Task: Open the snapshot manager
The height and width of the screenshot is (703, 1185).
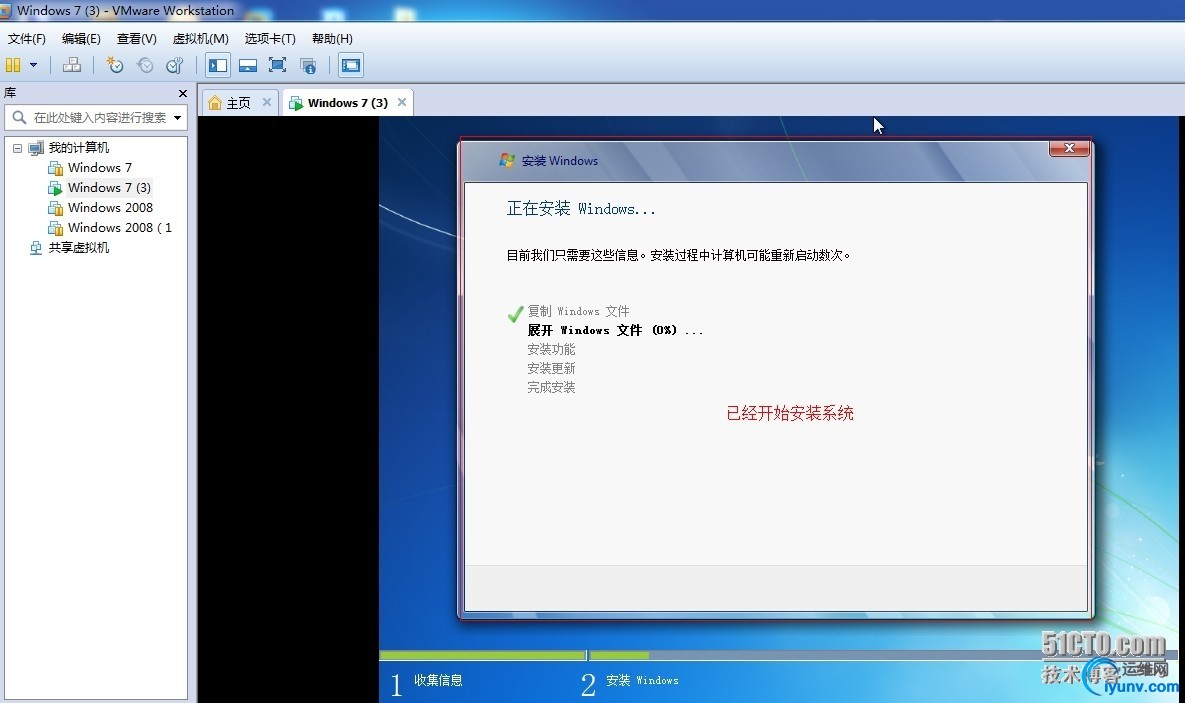Action: pos(175,65)
